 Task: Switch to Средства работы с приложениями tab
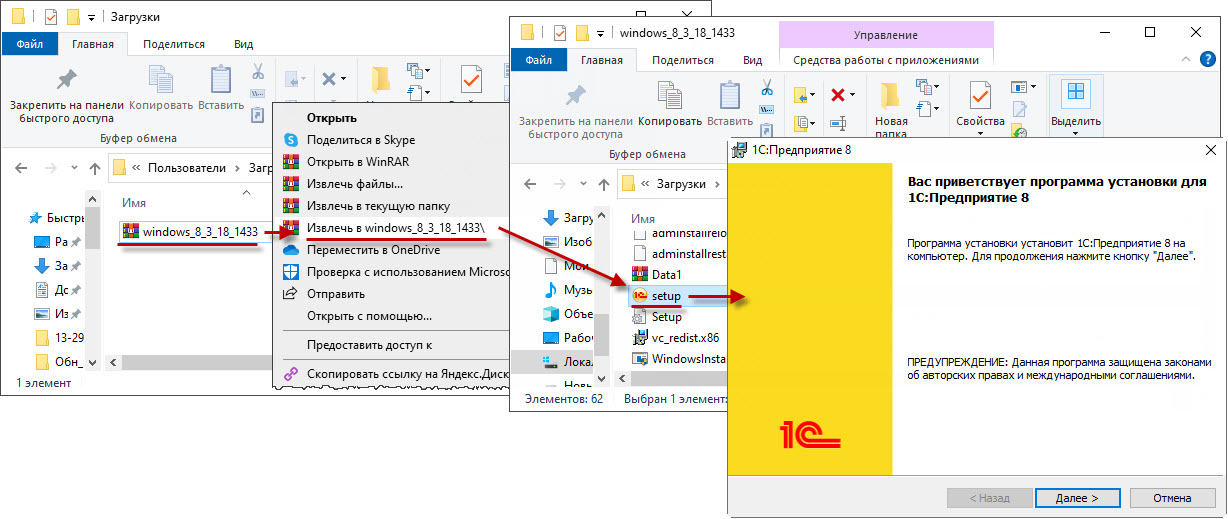886,60
